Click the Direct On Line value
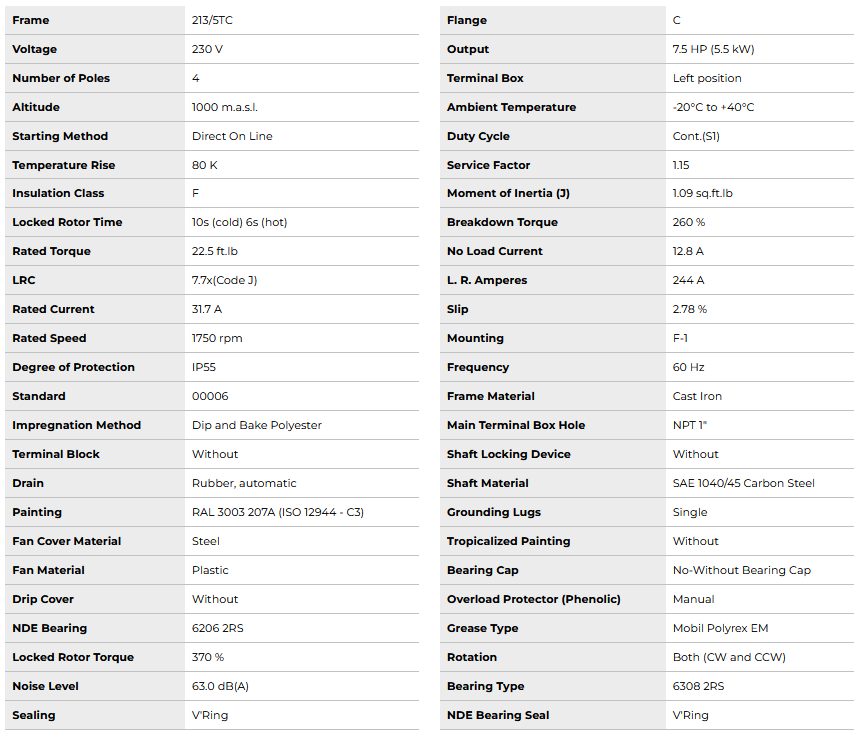 [x=232, y=136]
